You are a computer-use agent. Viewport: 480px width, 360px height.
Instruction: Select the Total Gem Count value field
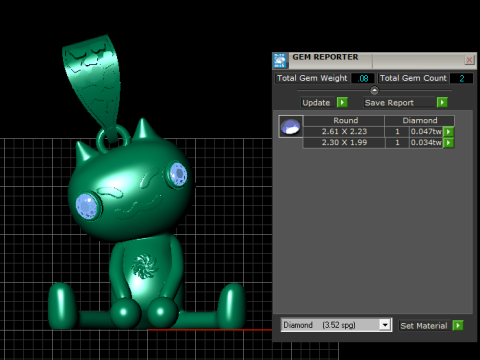coord(461,78)
